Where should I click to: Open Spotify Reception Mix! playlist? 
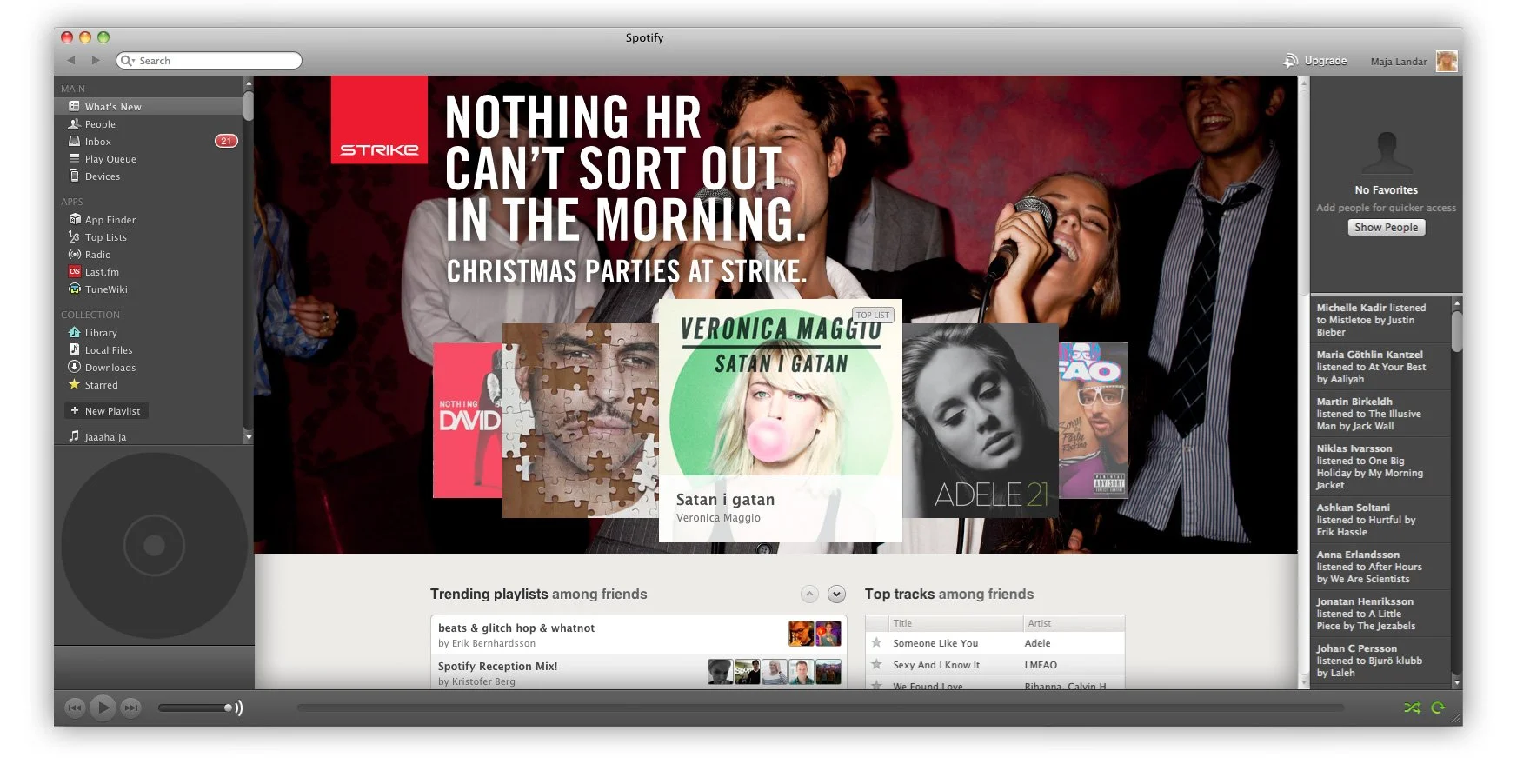click(638, 672)
